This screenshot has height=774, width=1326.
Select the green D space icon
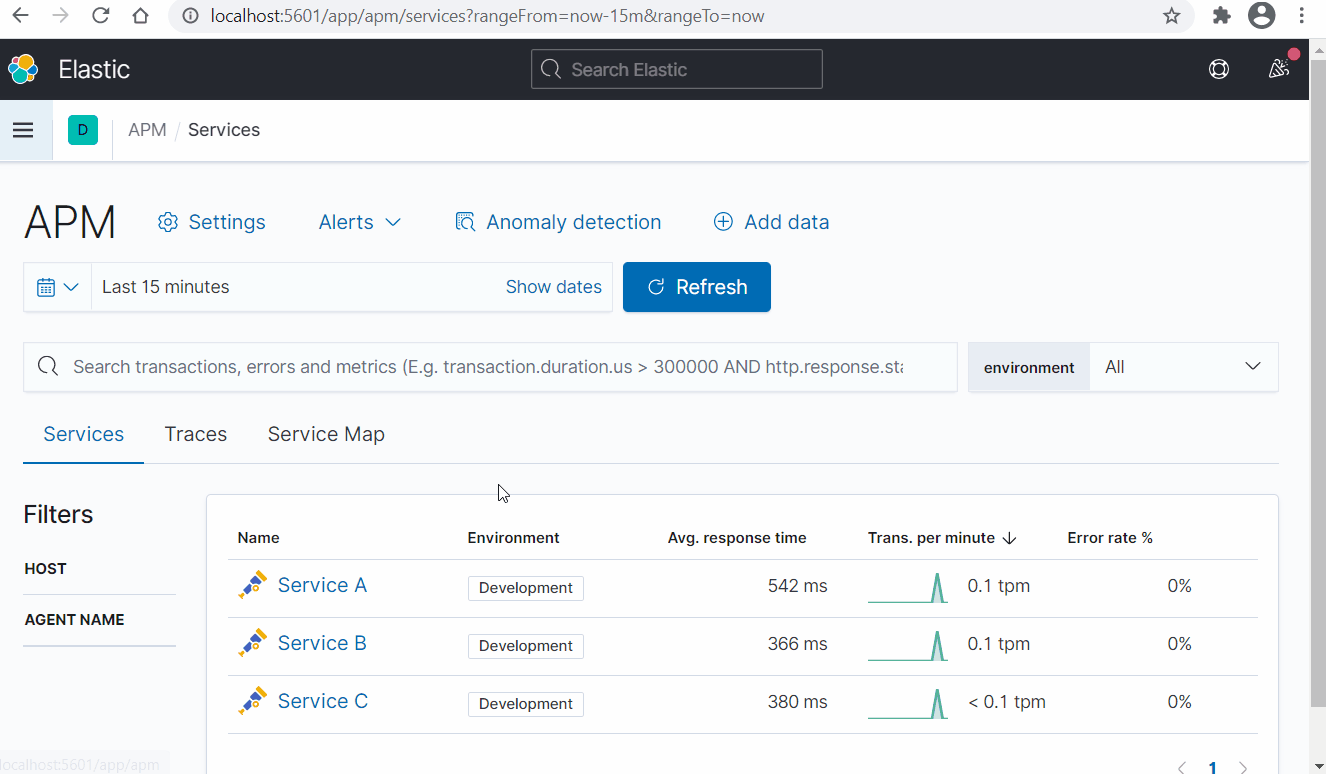(x=82, y=130)
